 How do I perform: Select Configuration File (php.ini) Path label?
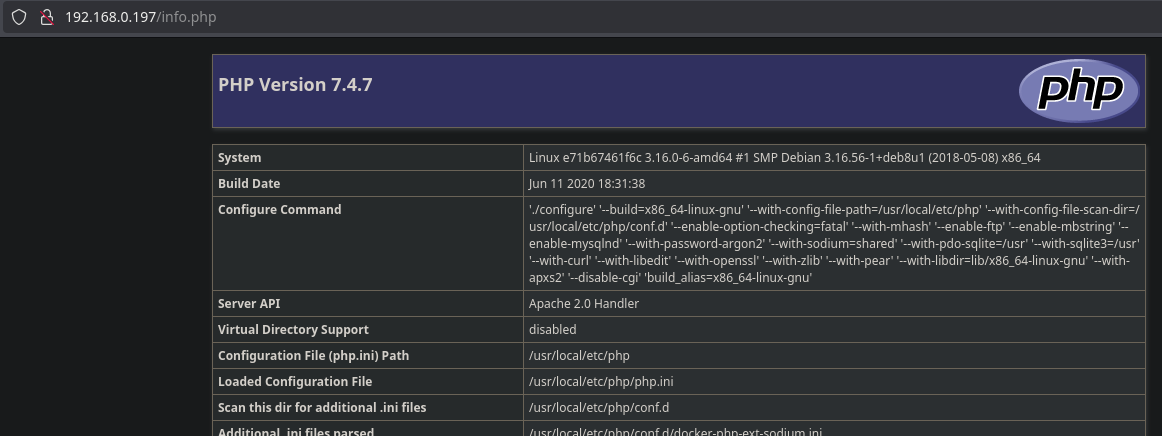click(313, 355)
